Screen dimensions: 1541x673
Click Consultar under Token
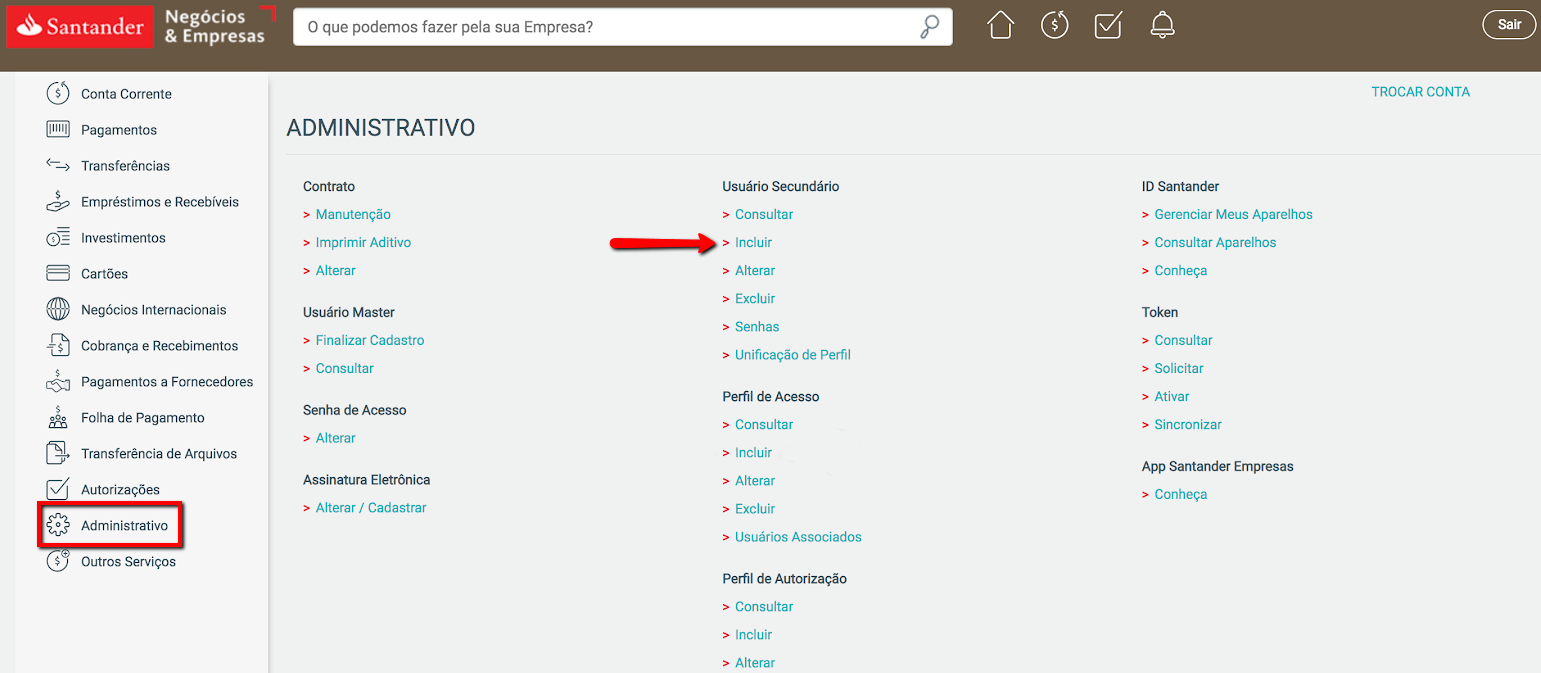1183,340
